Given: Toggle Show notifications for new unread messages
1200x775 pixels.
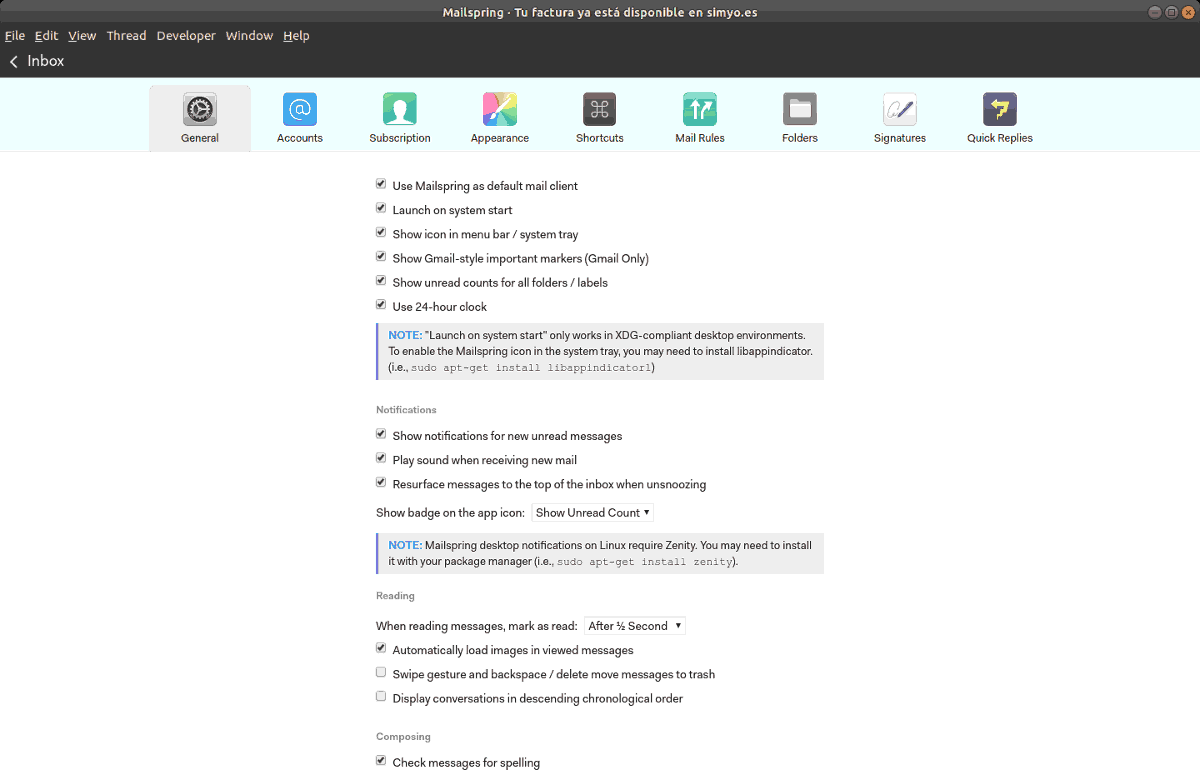Looking at the screenshot, I should pyautogui.click(x=381, y=434).
